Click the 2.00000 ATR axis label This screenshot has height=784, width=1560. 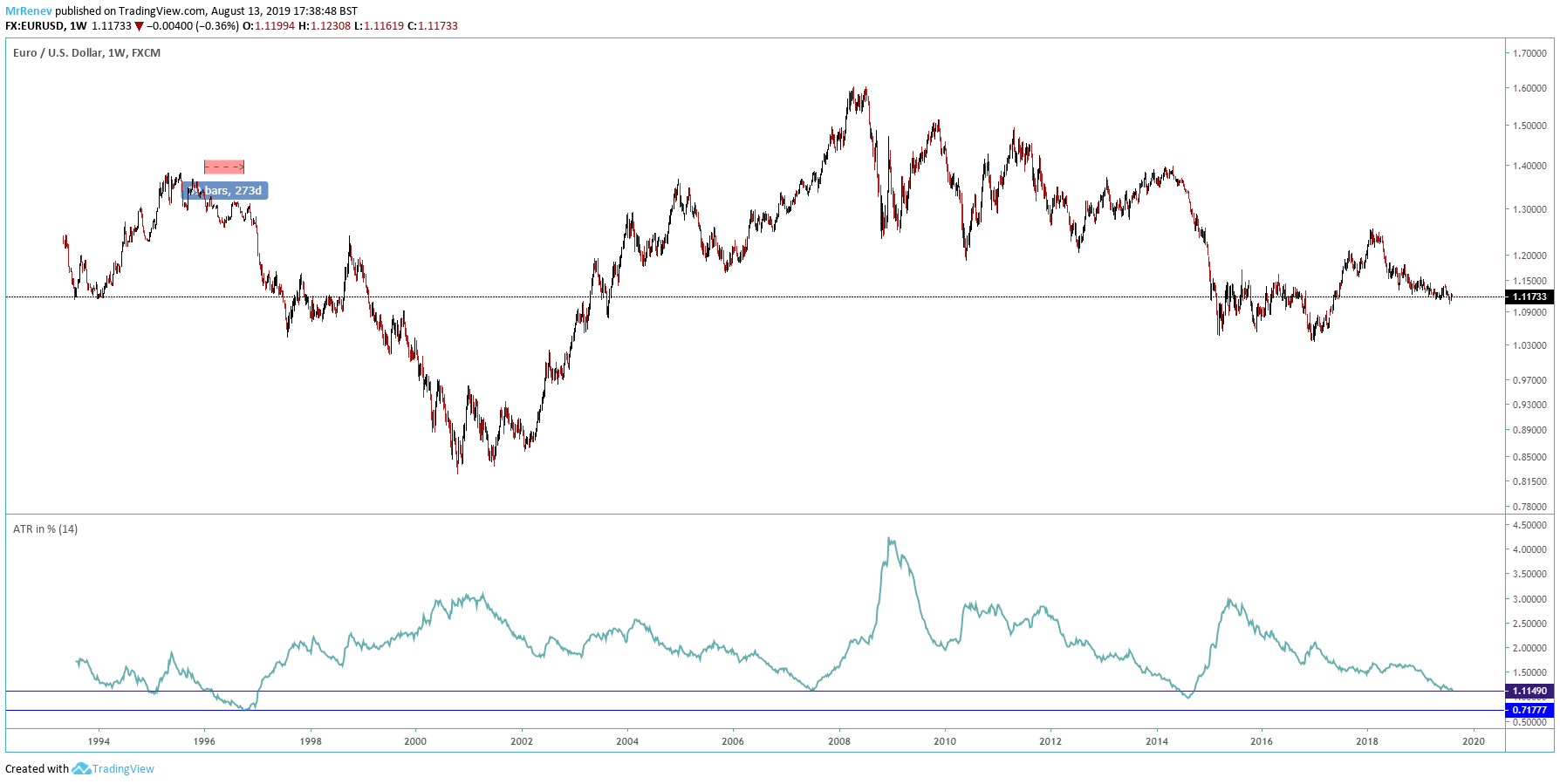pyautogui.click(x=1529, y=648)
